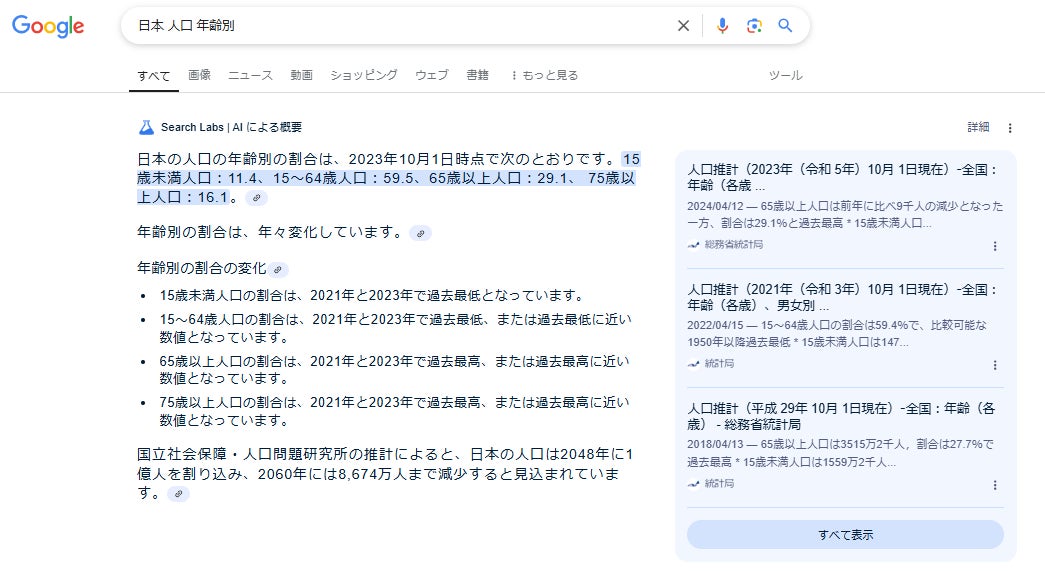The width and height of the screenshot is (1045, 571).
Task: Click the magnifying glass search icon
Action: point(785,25)
